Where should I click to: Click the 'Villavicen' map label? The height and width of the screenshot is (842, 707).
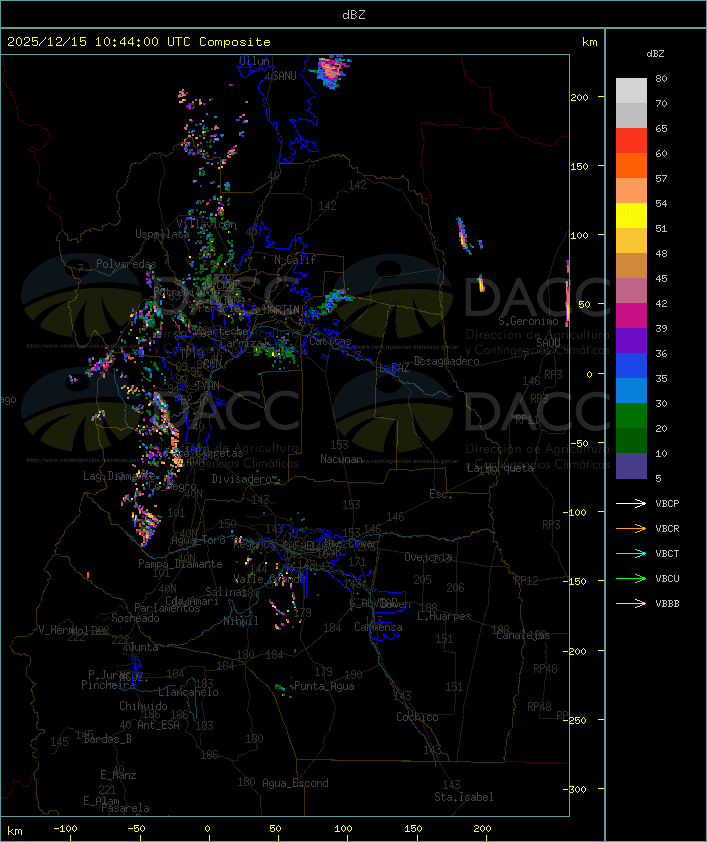click(207, 224)
